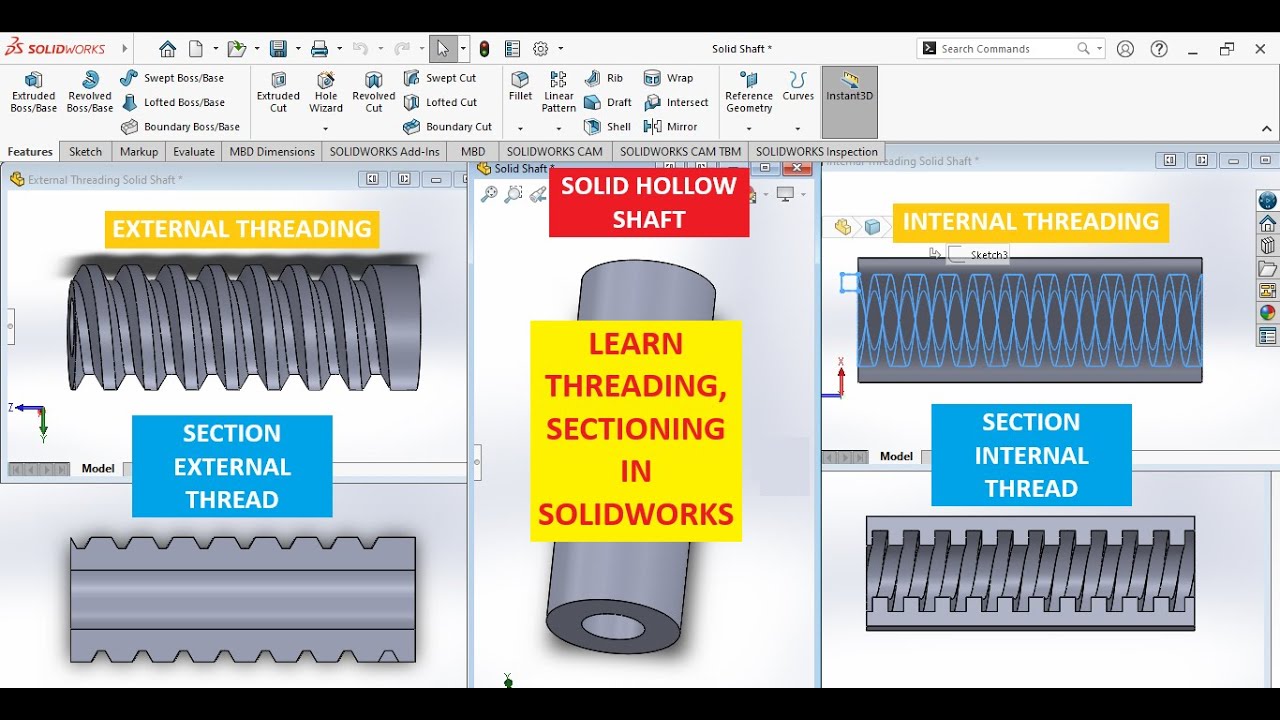Image resolution: width=1280 pixels, height=720 pixels.
Task: Click the Open file icon
Action: pos(236,48)
